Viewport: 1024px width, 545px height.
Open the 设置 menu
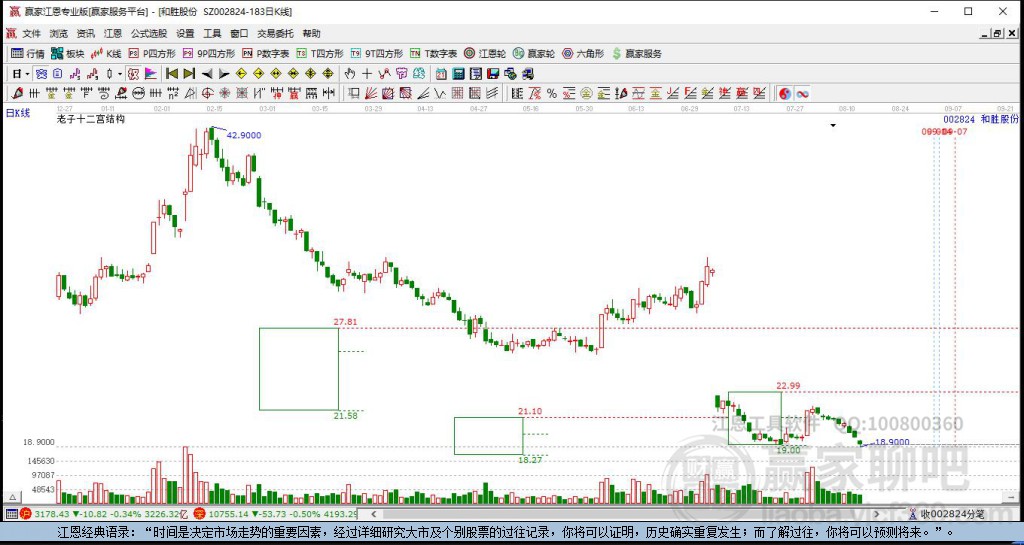pos(185,33)
